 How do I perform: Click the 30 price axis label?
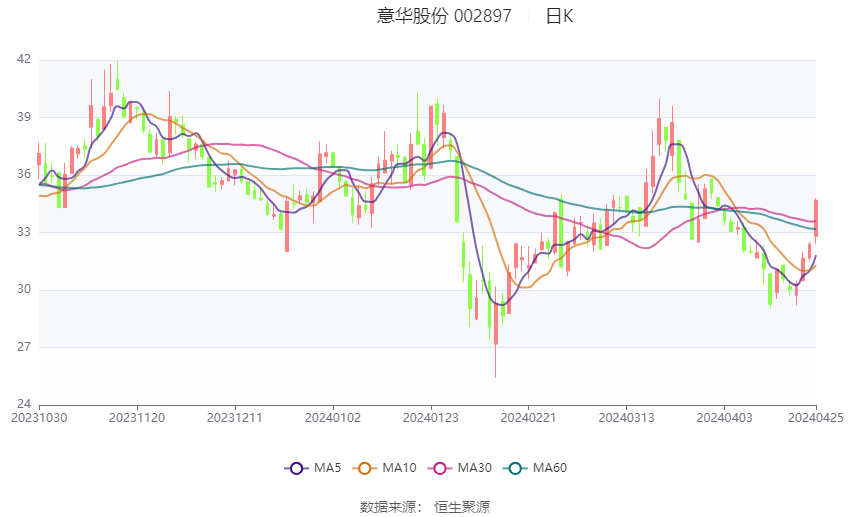[x=24, y=289]
